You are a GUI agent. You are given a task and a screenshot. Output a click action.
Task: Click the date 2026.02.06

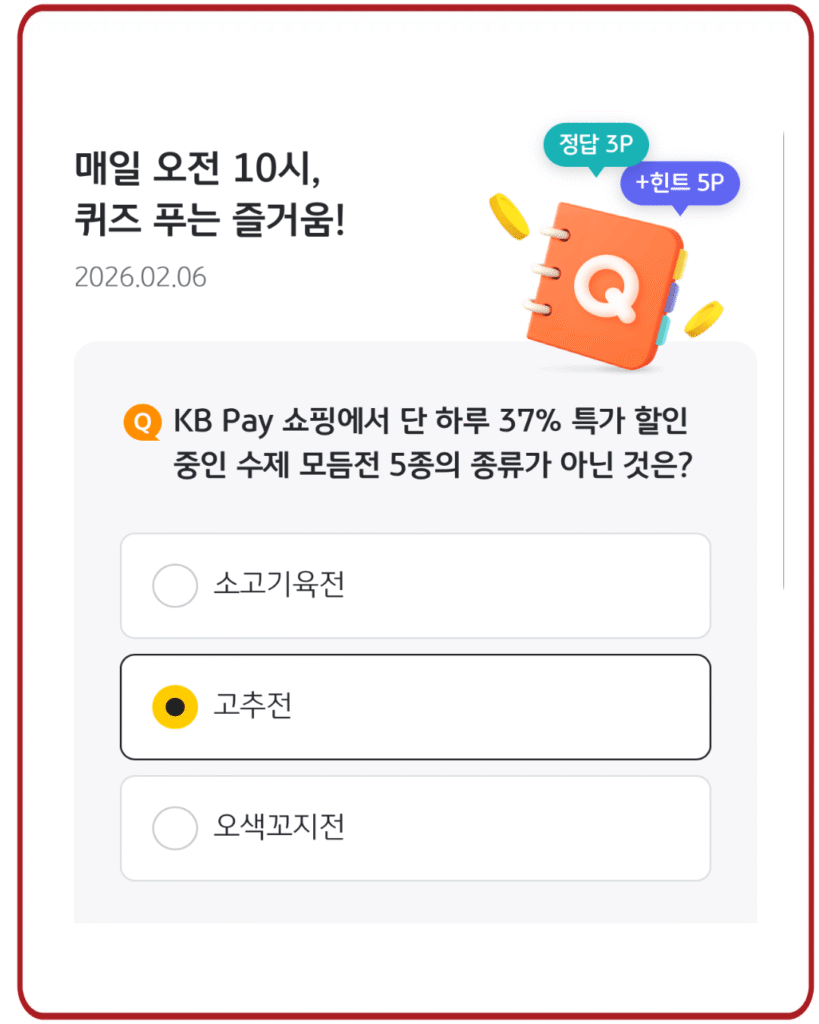(x=140, y=277)
